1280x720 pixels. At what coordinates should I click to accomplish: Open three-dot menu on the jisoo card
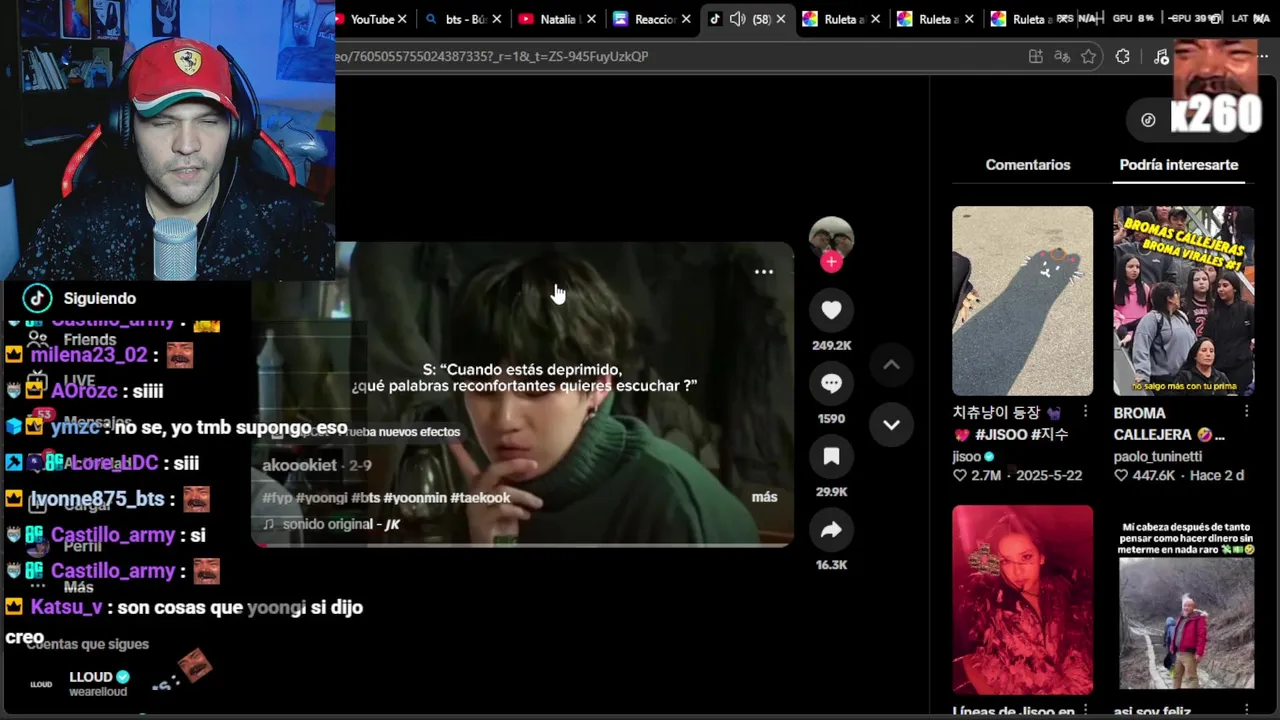pyautogui.click(x=1085, y=412)
